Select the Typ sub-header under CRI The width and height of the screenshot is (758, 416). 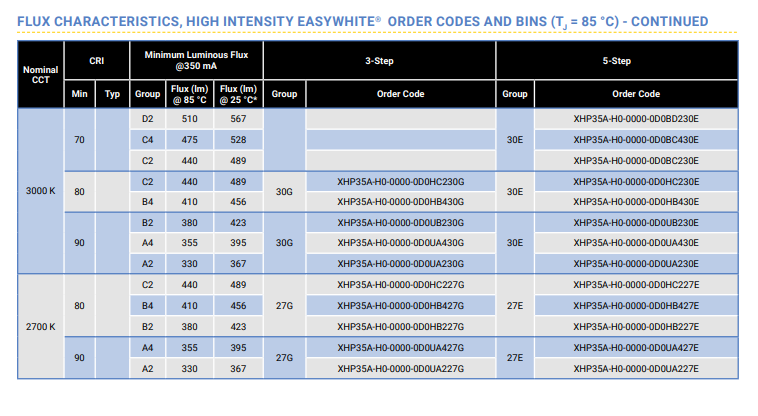(x=112, y=94)
